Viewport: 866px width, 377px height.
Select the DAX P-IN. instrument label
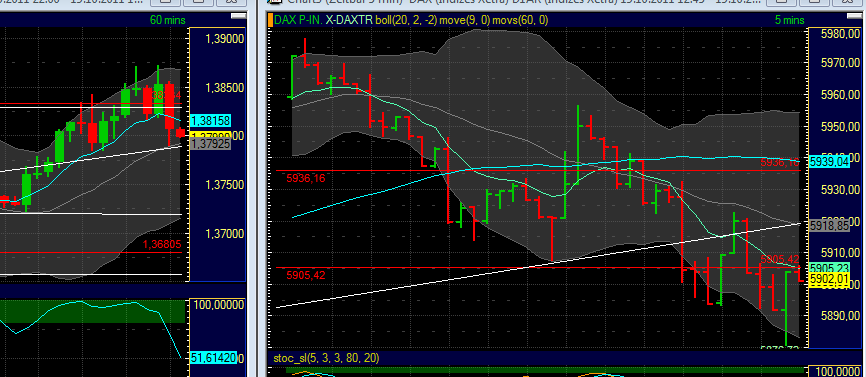(x=298, y=20)
